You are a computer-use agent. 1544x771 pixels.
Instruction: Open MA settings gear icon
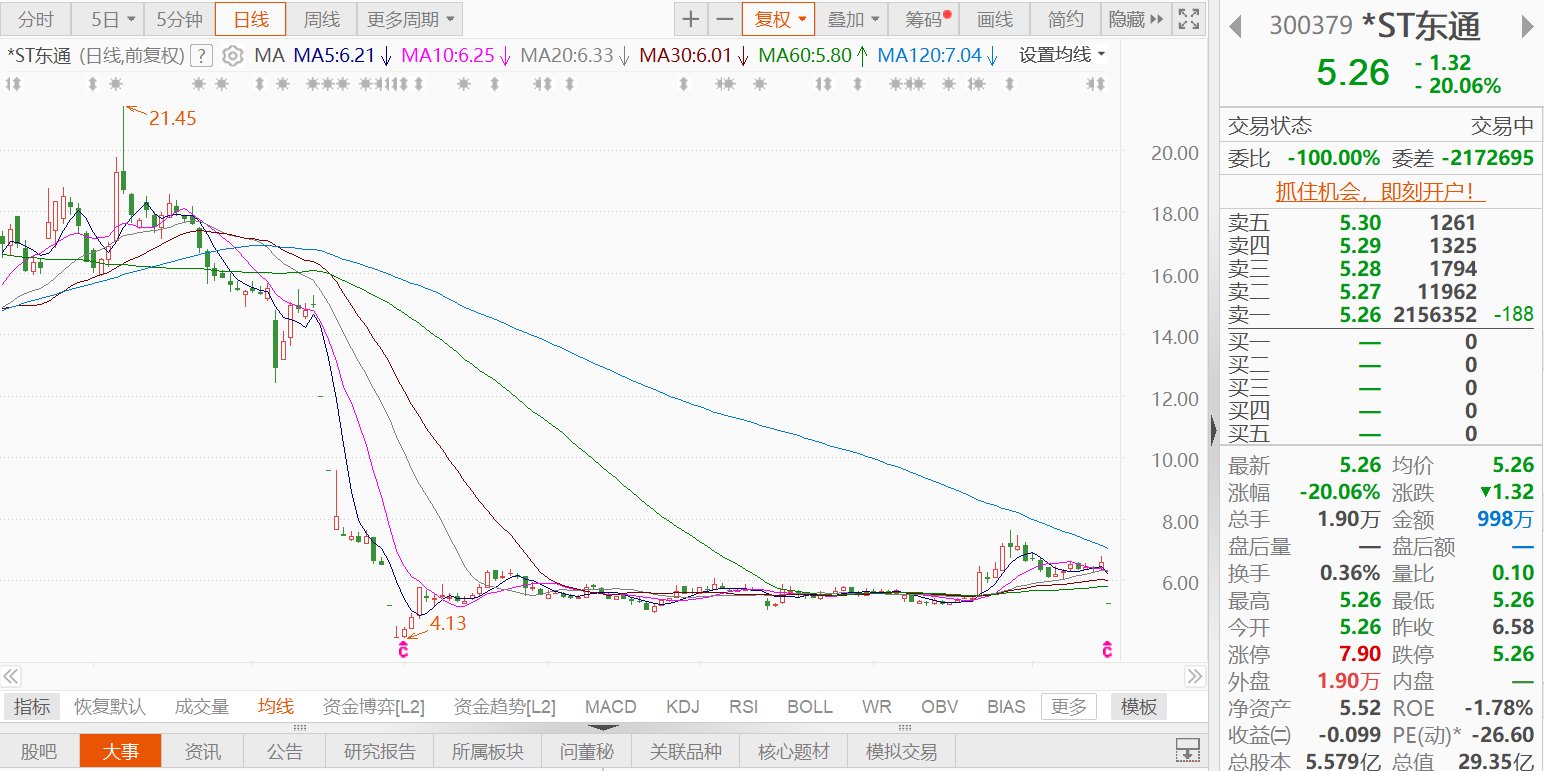pyautogui.click(x=232, y=56)
